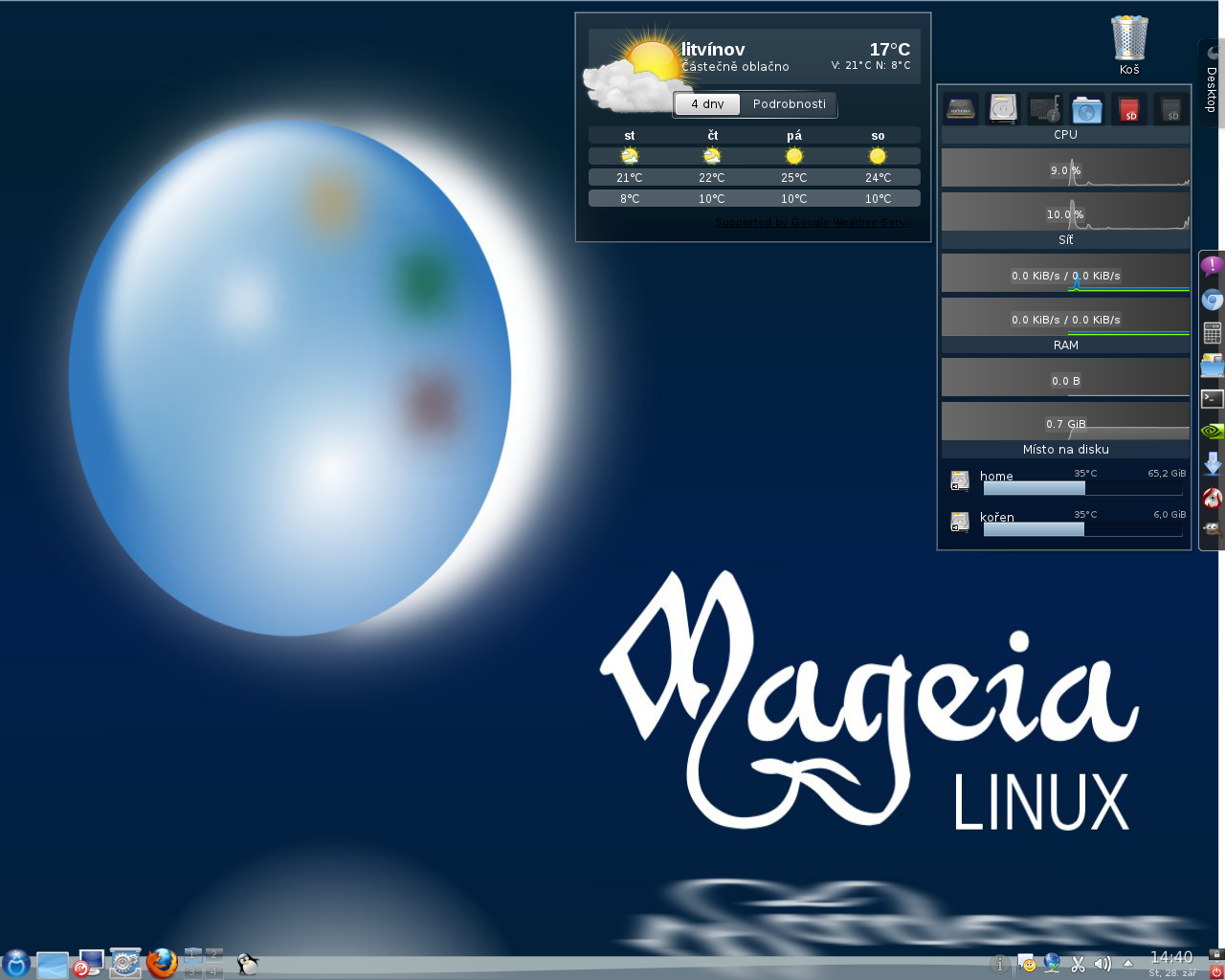Image resolution: width=1225 pixels, height=980 pixels.
Task: Launch the calculator in the side panel
Action: pyautogui.click(x=1212, y=333)
